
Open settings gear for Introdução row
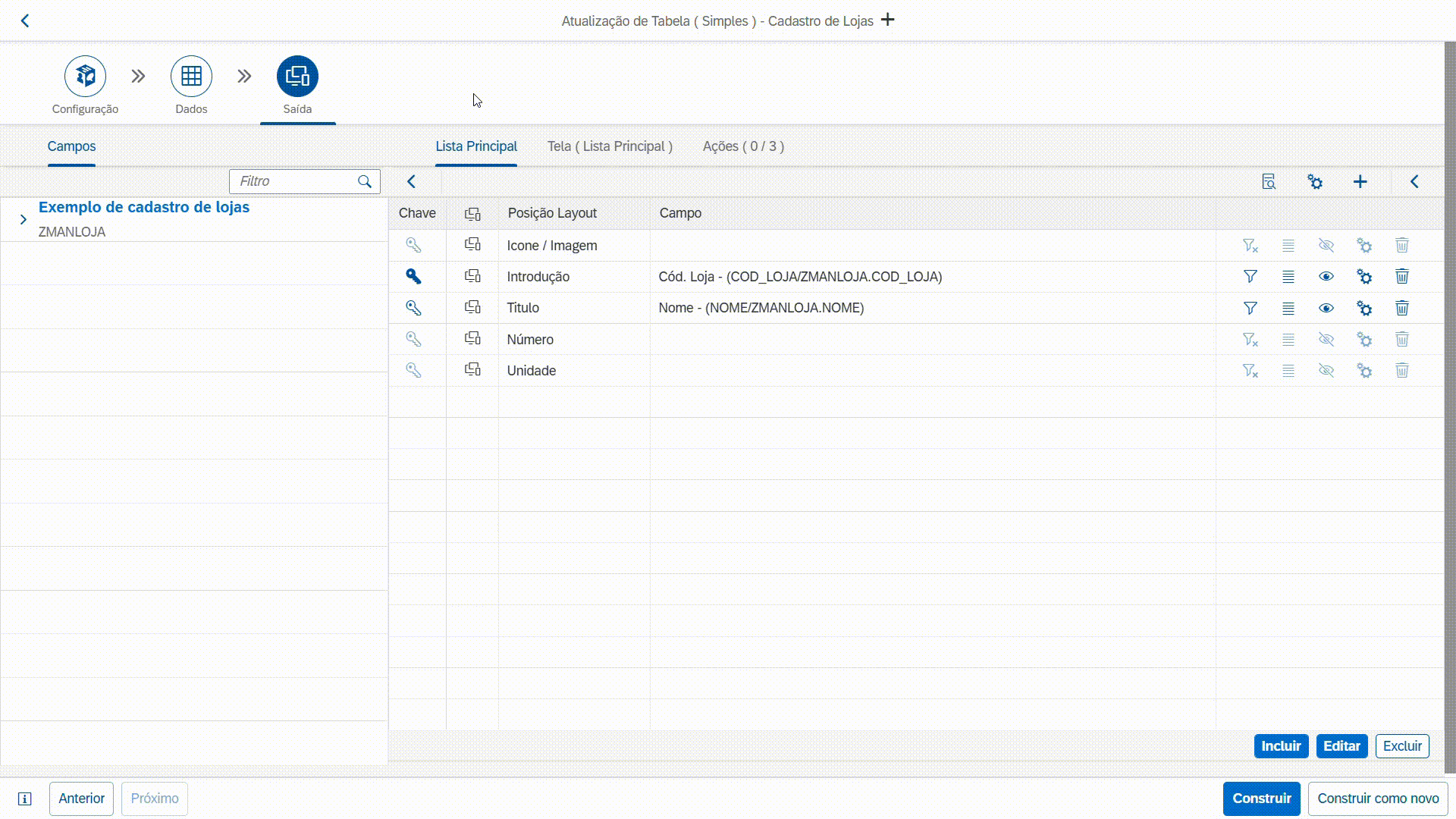(1364, 277)
